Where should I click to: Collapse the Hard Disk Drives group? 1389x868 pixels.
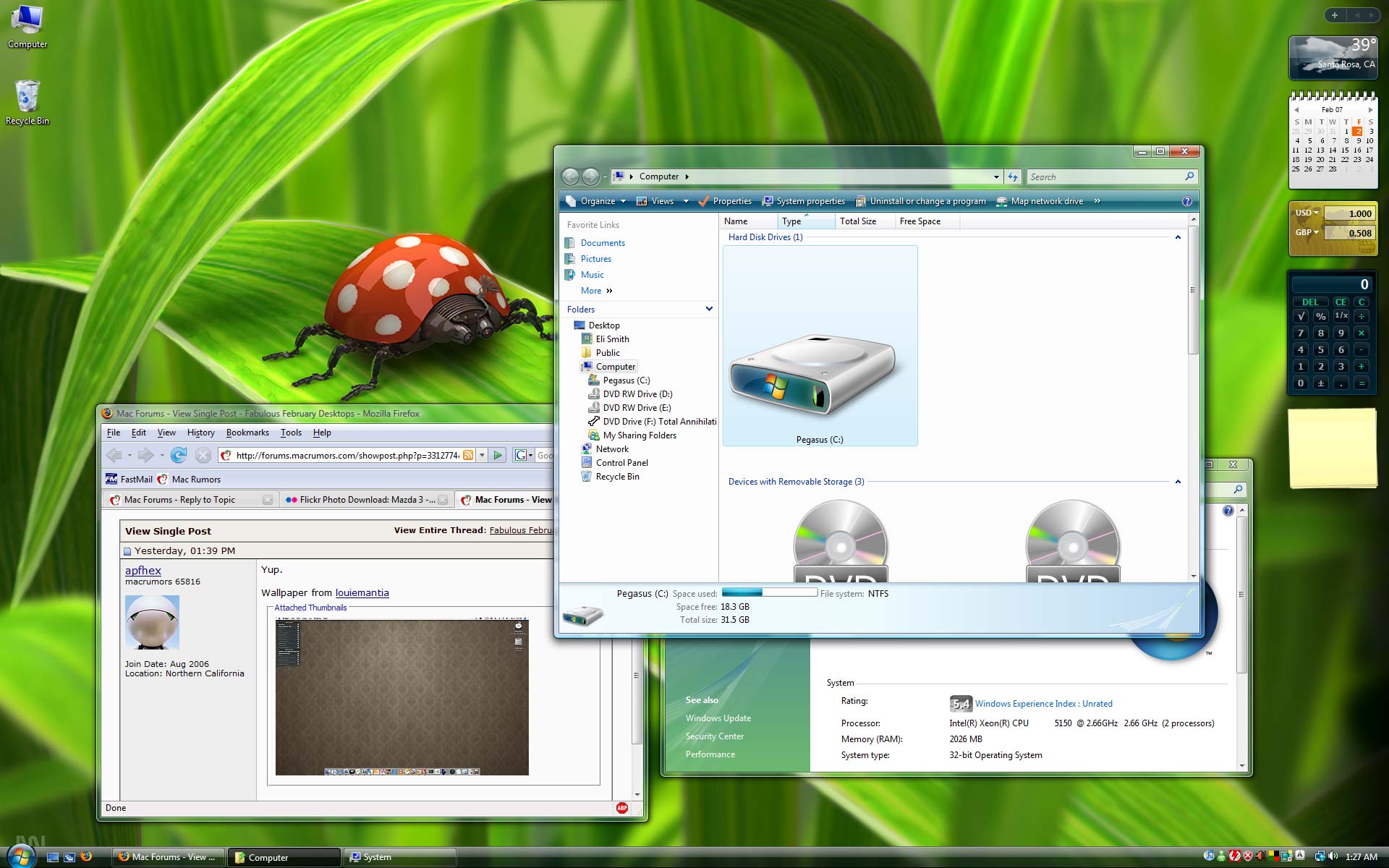pyautogui.click(x=1178, y=237)
